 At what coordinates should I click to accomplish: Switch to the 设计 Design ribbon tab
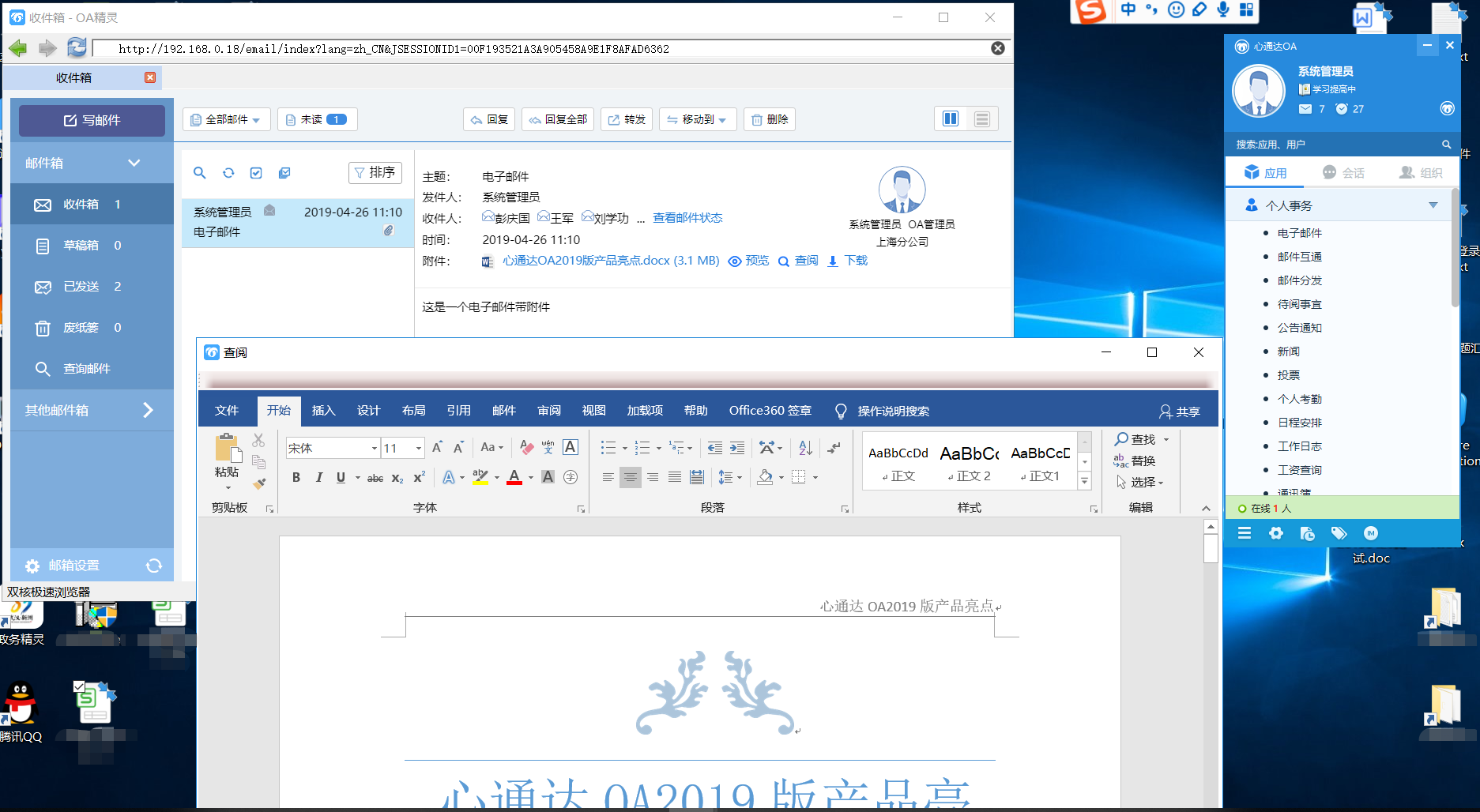[x=369, y=411]
